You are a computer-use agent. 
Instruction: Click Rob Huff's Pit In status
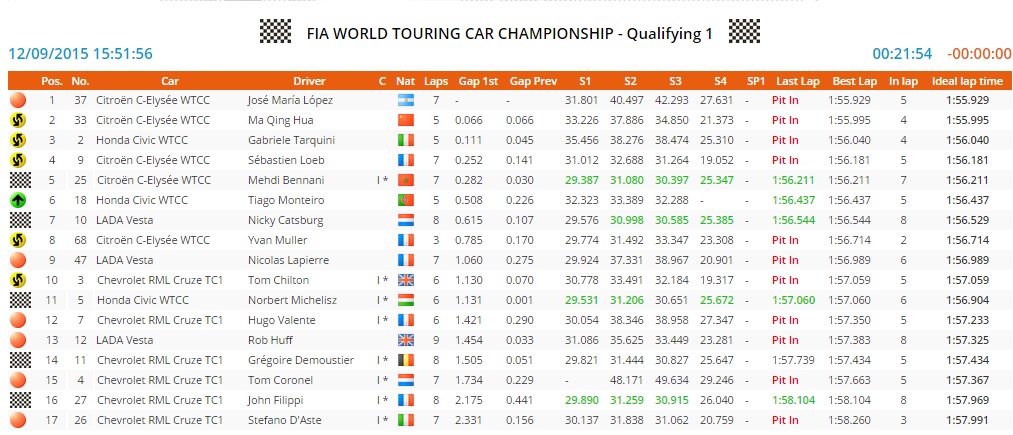click(785, 340)
